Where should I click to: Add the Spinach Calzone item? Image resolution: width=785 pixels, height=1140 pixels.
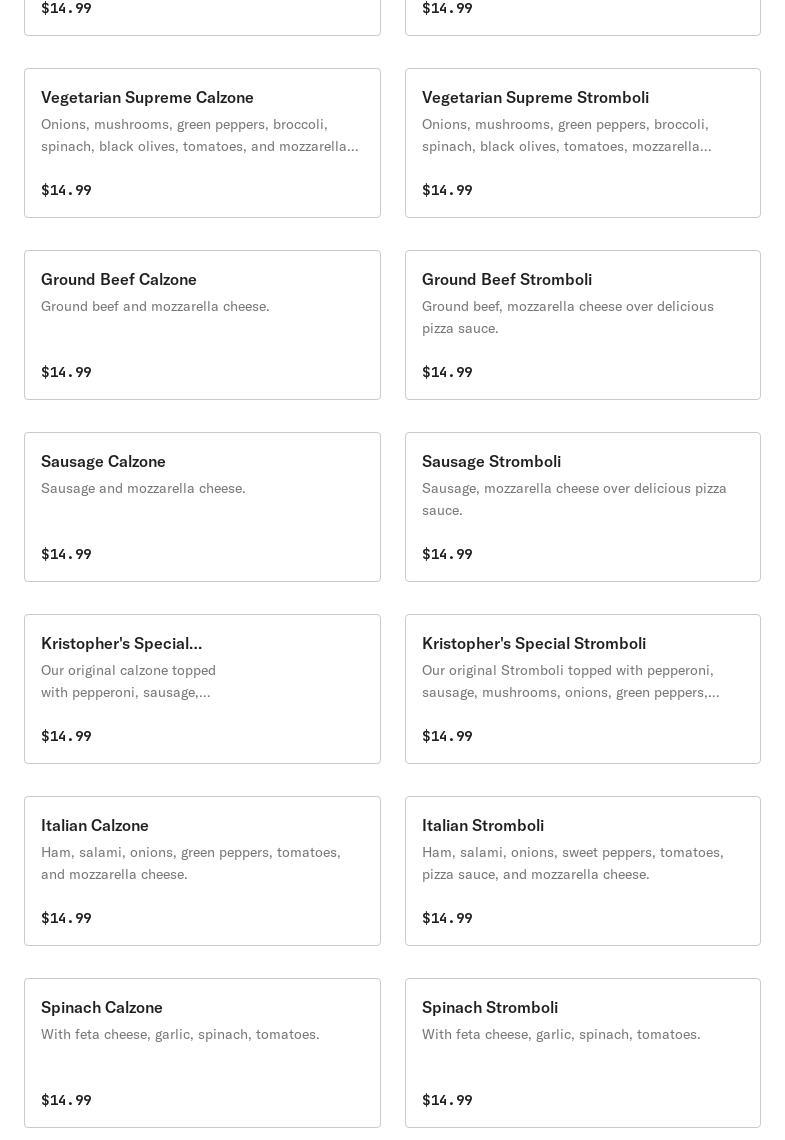(202, 1053)
